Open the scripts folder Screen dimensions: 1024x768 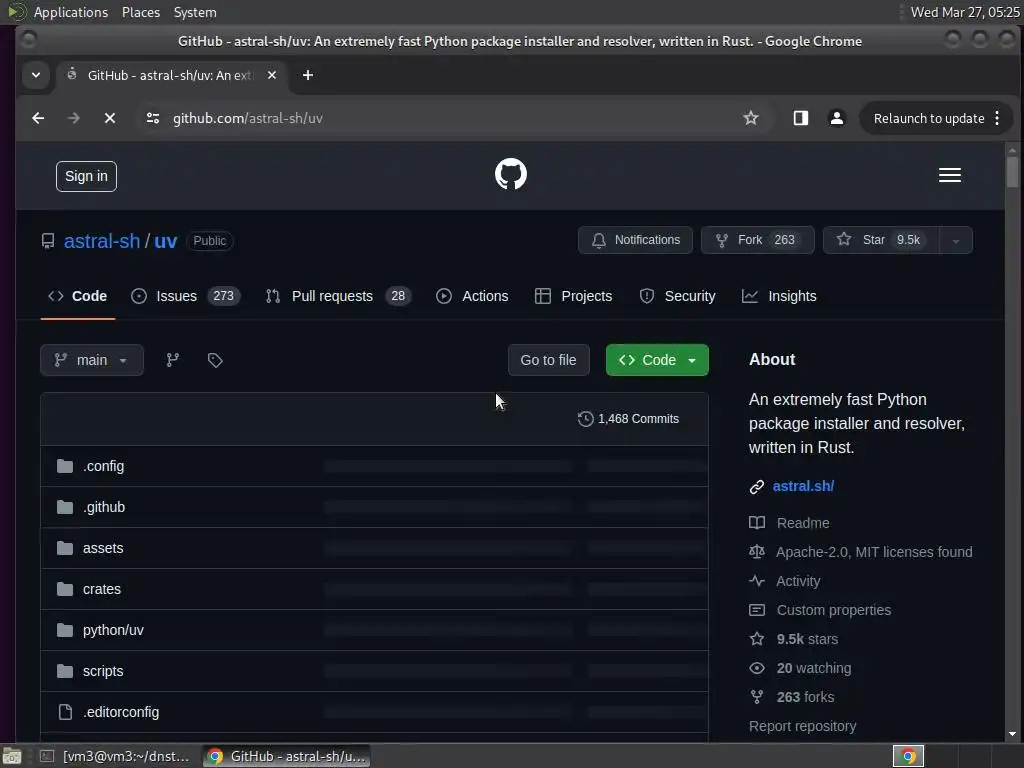point(103,671)
